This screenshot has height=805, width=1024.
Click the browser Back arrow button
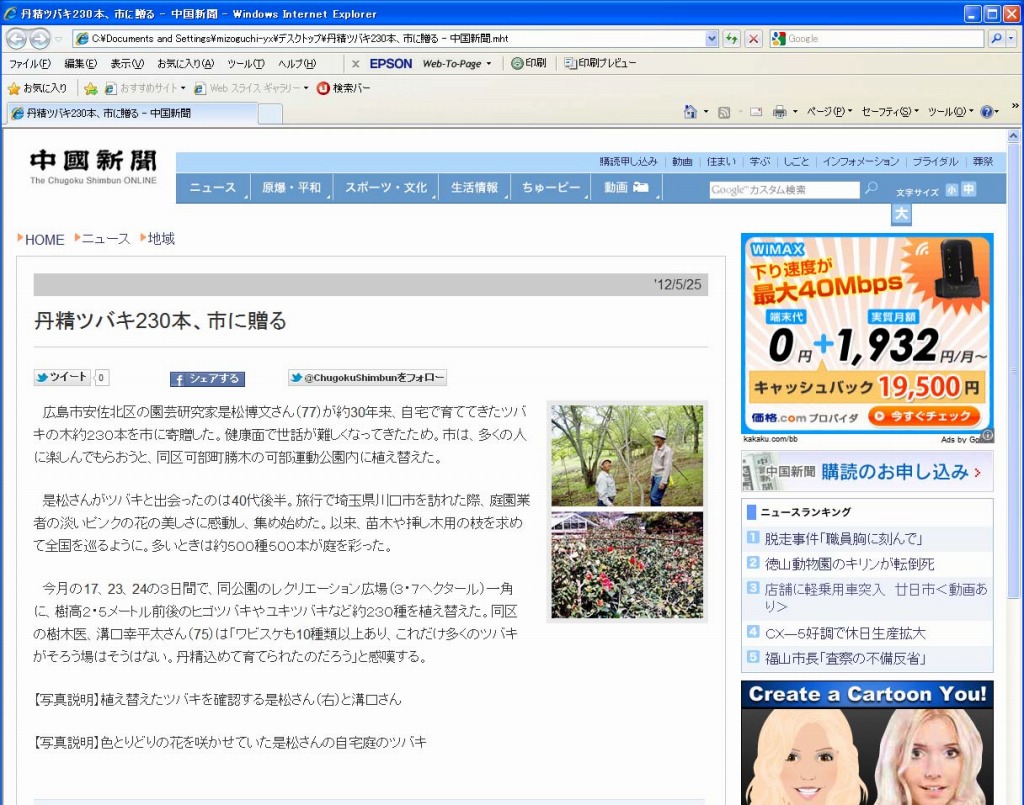16,39
